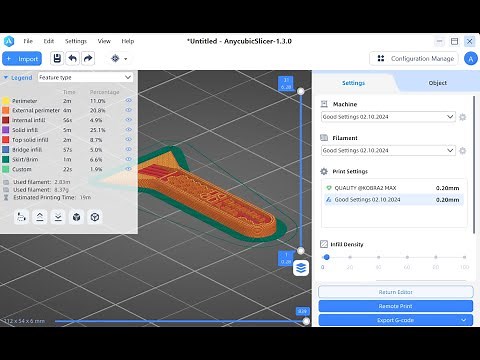Click the 3D cube view icon
The width and height of the screenshot is (480, 360).
pos(76,217)
